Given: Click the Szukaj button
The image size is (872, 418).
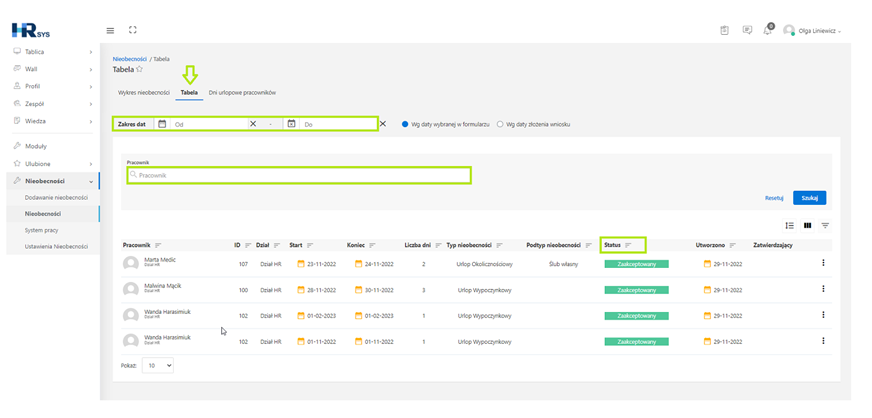Looking at the screenshot, I should point(809,198).
